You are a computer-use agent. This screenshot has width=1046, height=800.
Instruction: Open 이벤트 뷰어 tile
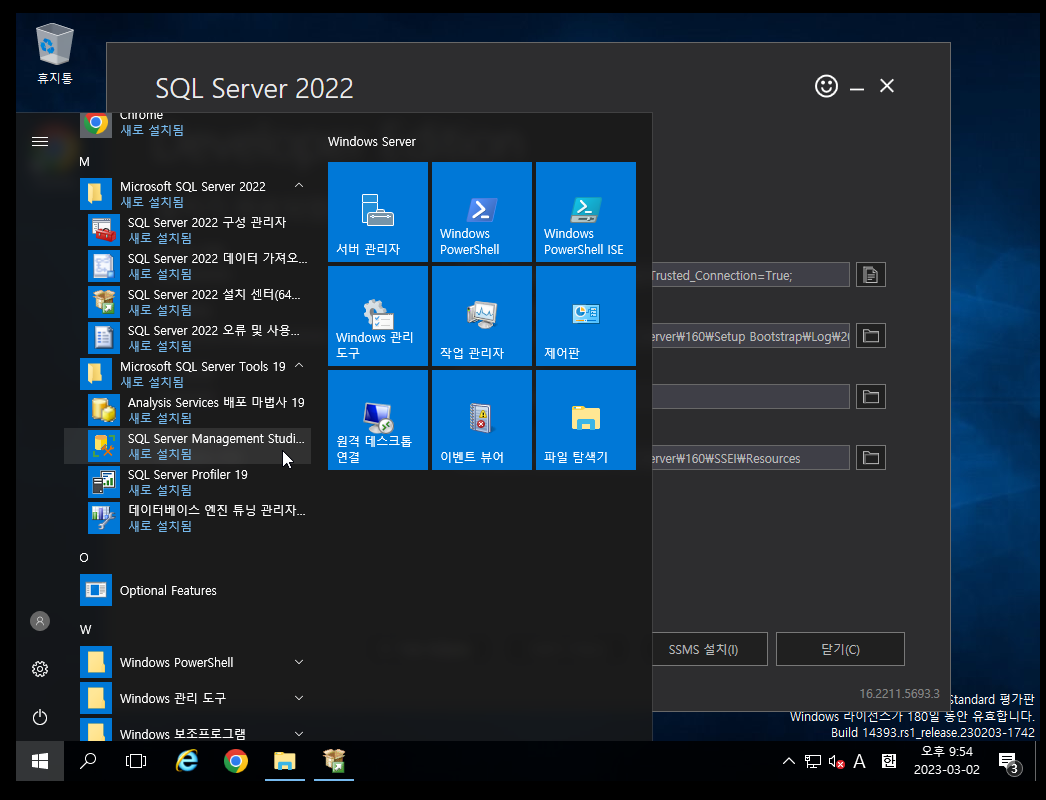pos(482,420)
